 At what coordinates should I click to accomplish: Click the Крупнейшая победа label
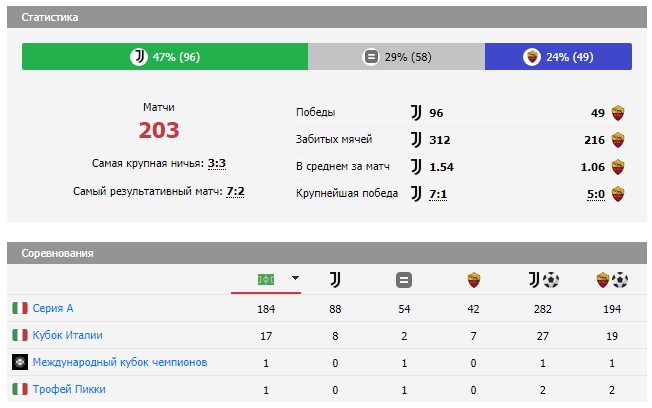[x=347, y=193]
